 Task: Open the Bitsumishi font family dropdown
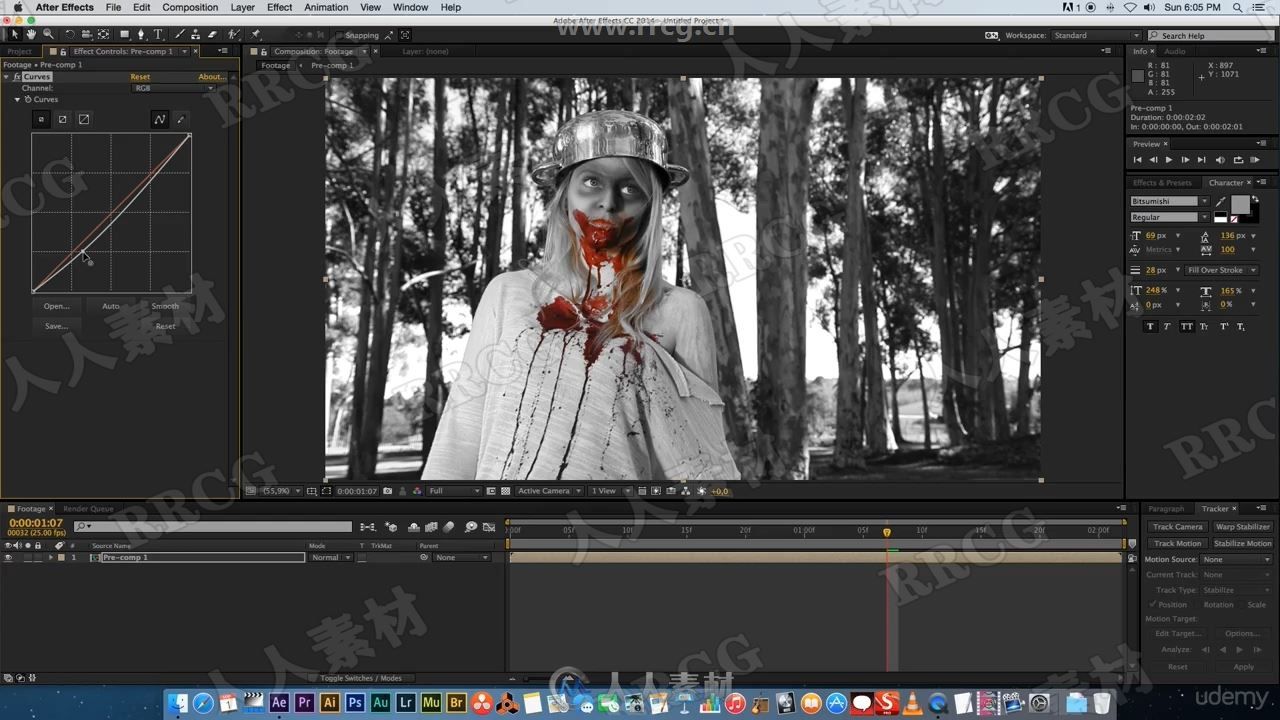[1169, 201]
